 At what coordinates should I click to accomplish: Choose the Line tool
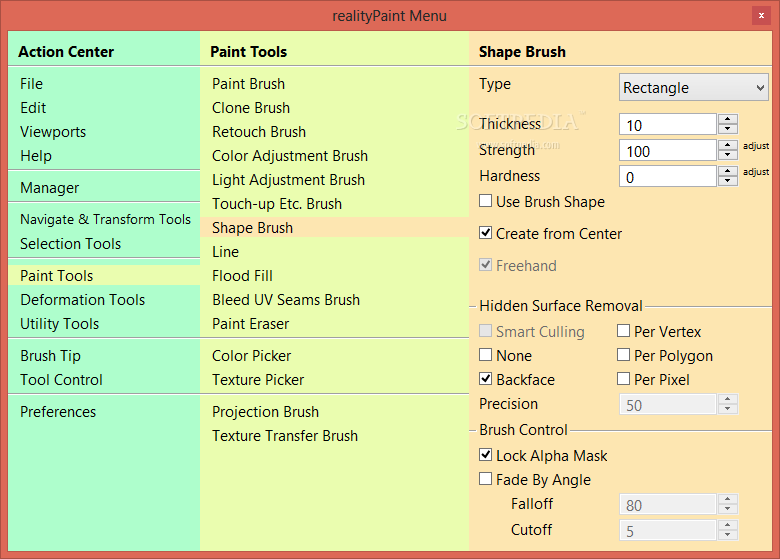coord(225,252)
